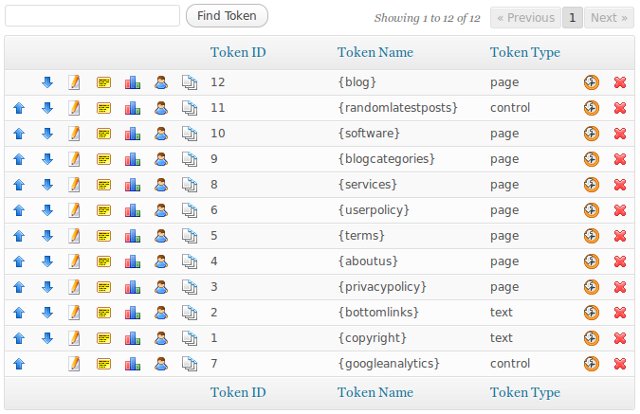This screenshot has height=414, width=640.
Task: Delete the {aboutus} token with red X
Action: click(x=620, y=261)
